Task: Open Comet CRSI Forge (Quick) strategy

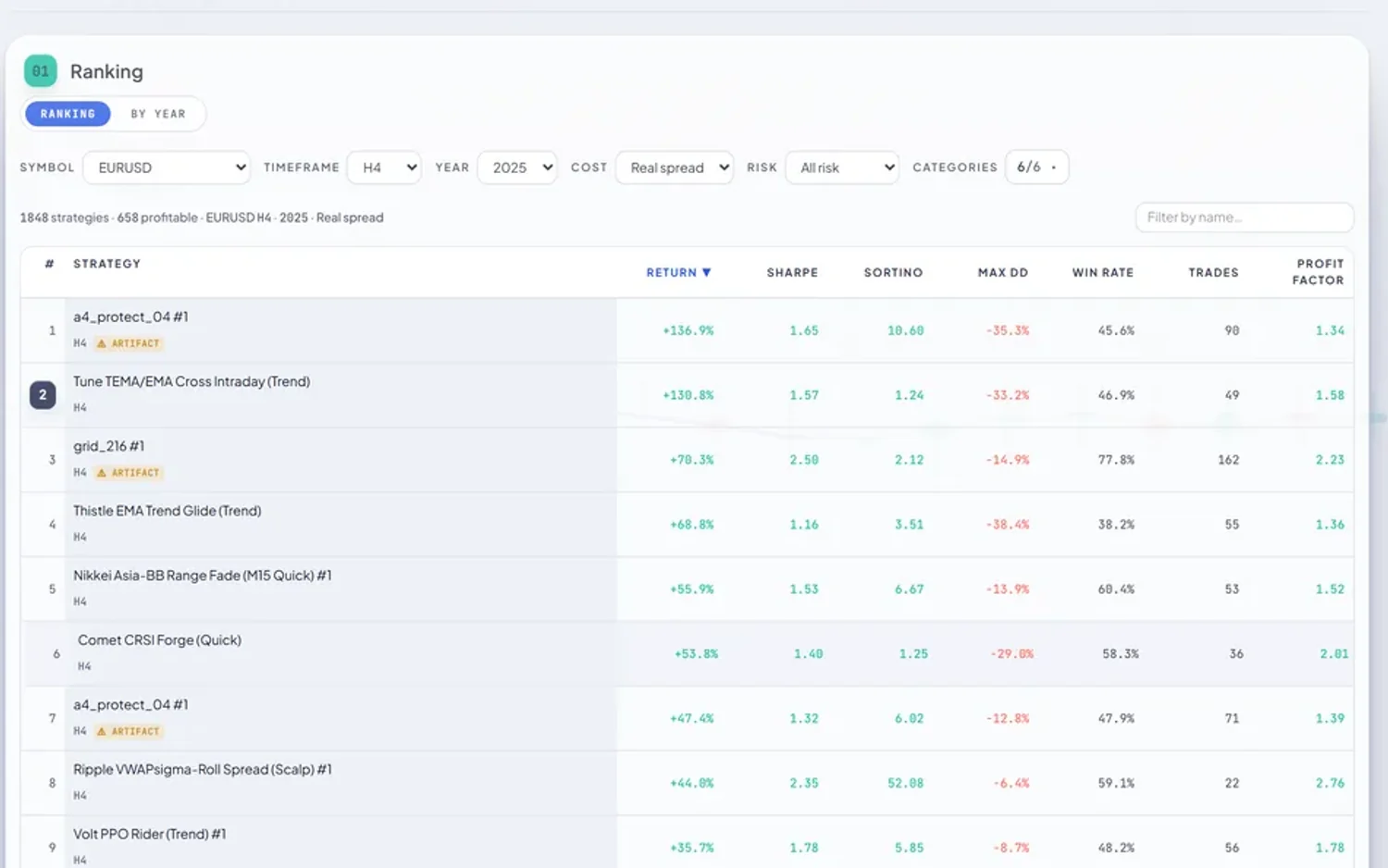Action: click(x=159, y=640)
